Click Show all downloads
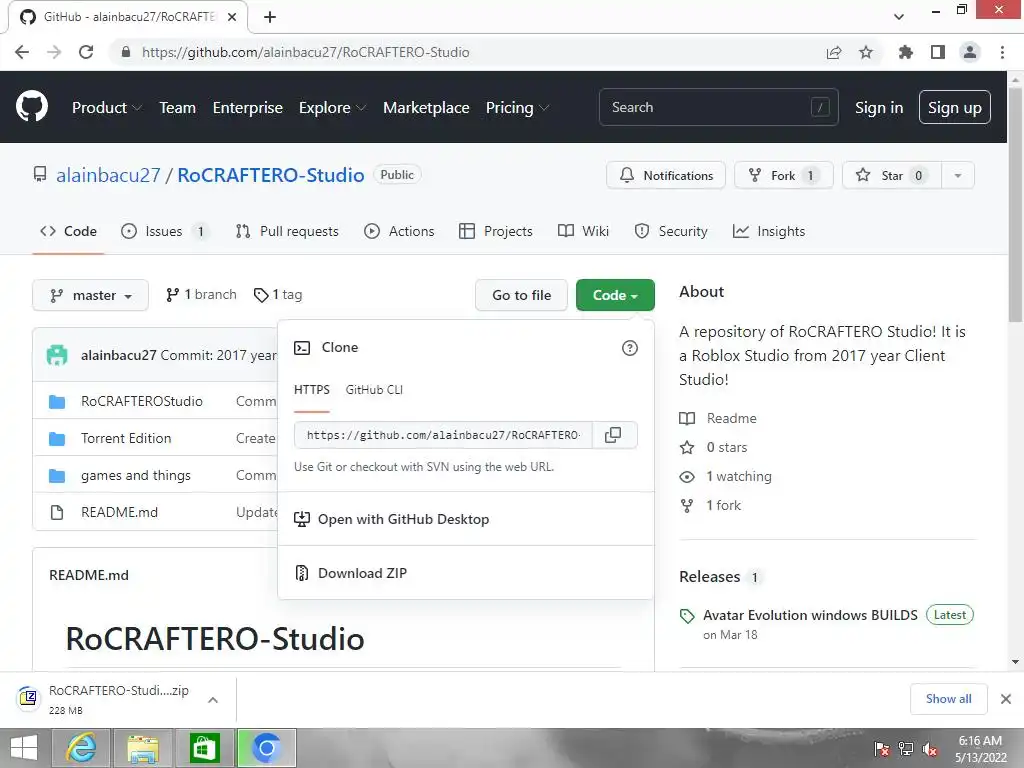Screen dimensions: 1024x768 click(x=948, y=699)
